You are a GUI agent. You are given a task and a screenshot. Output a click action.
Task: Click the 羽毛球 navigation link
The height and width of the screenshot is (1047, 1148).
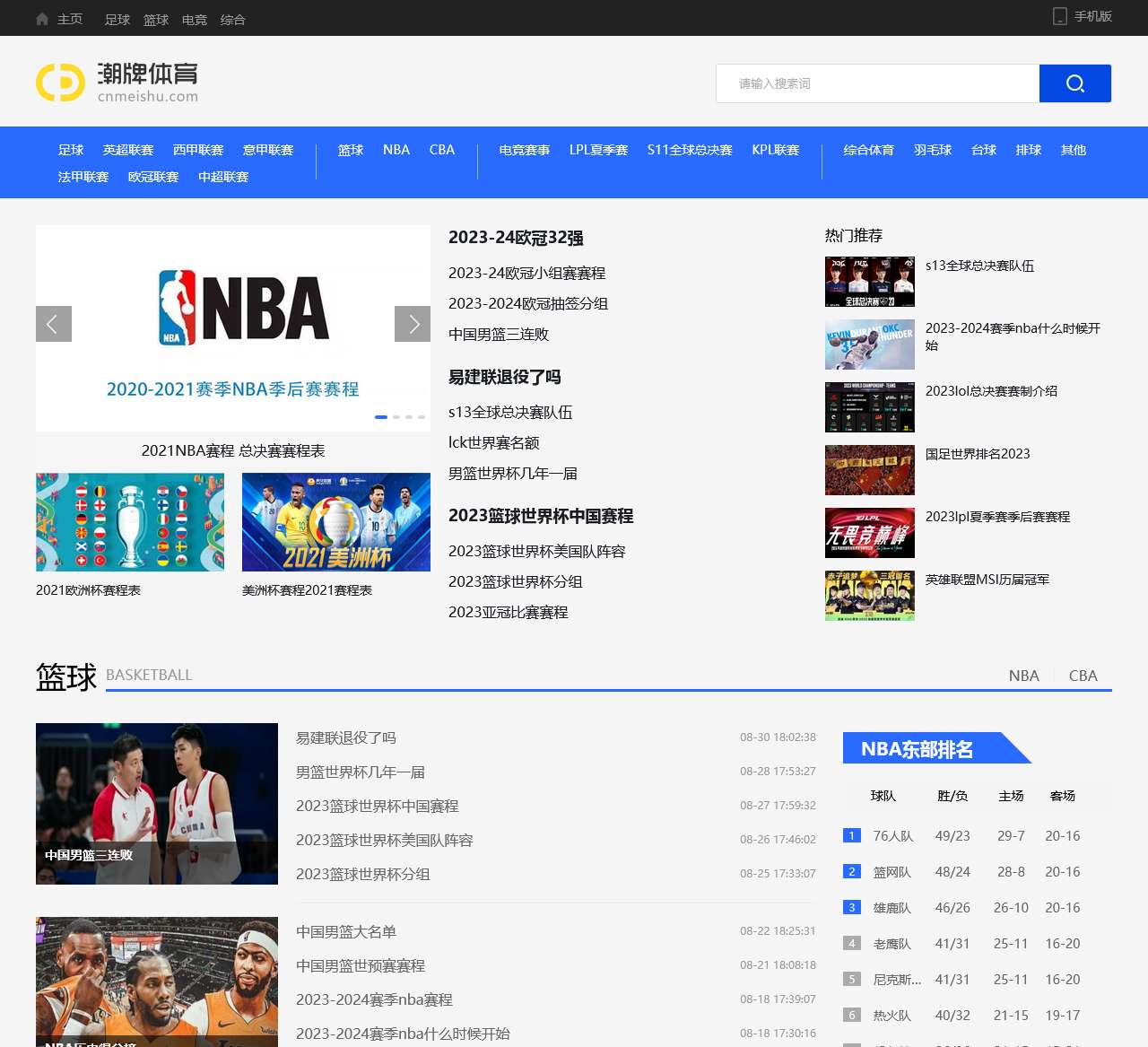click(x=932, y=150)
